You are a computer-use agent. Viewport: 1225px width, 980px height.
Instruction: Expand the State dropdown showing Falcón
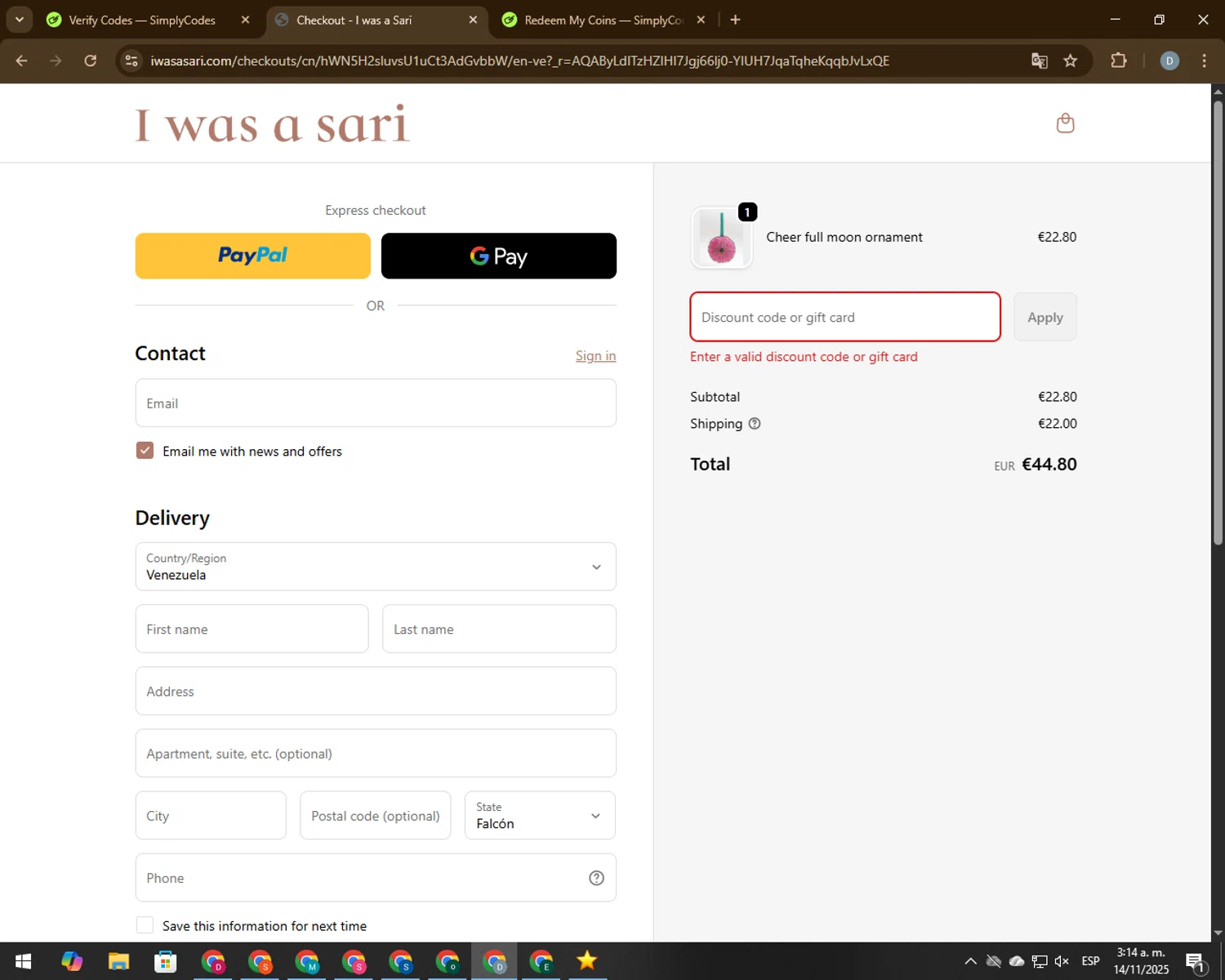540,816
